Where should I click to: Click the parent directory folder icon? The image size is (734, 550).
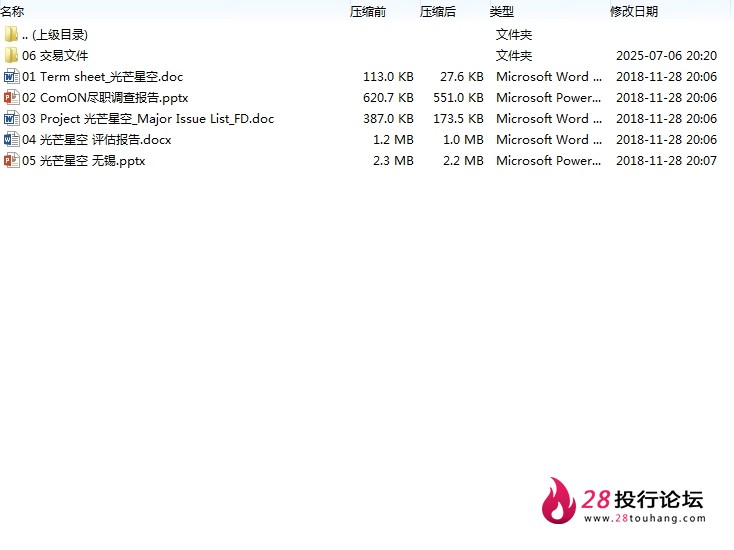11,34
